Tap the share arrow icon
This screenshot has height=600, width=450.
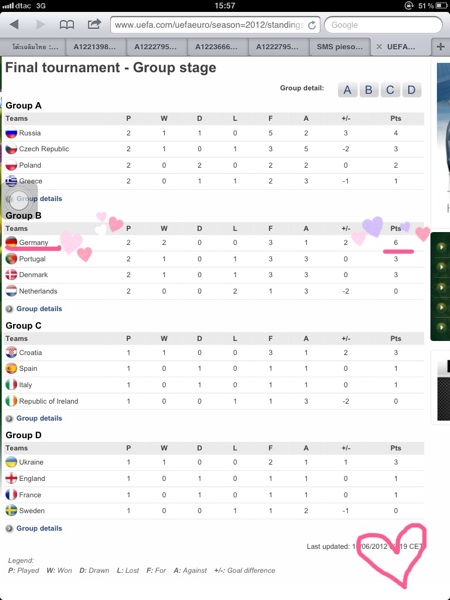point(94,24)
